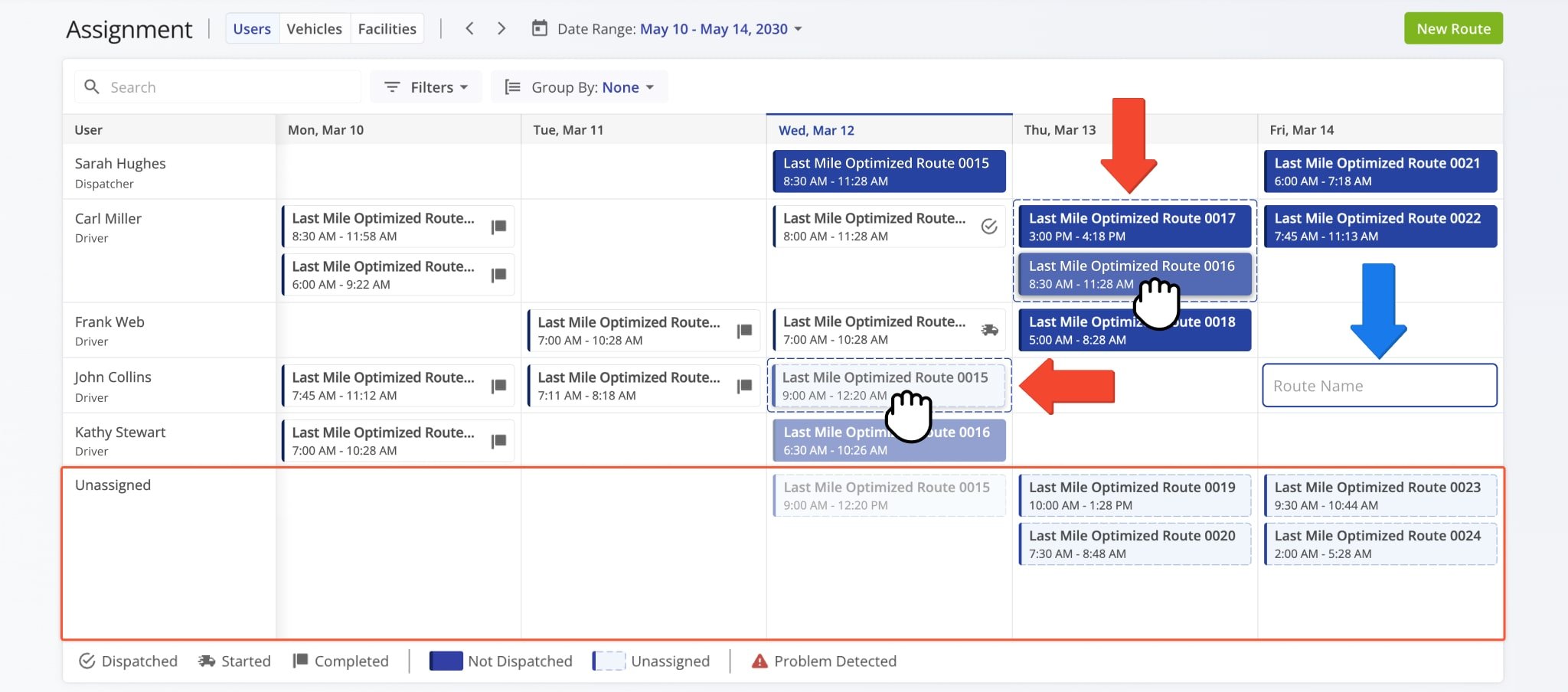Image resolution: width=1568 pixels, height=692 pixels.
Task: Select Route 0022 for Carl Miller
Action: [x=1380, y=226]
